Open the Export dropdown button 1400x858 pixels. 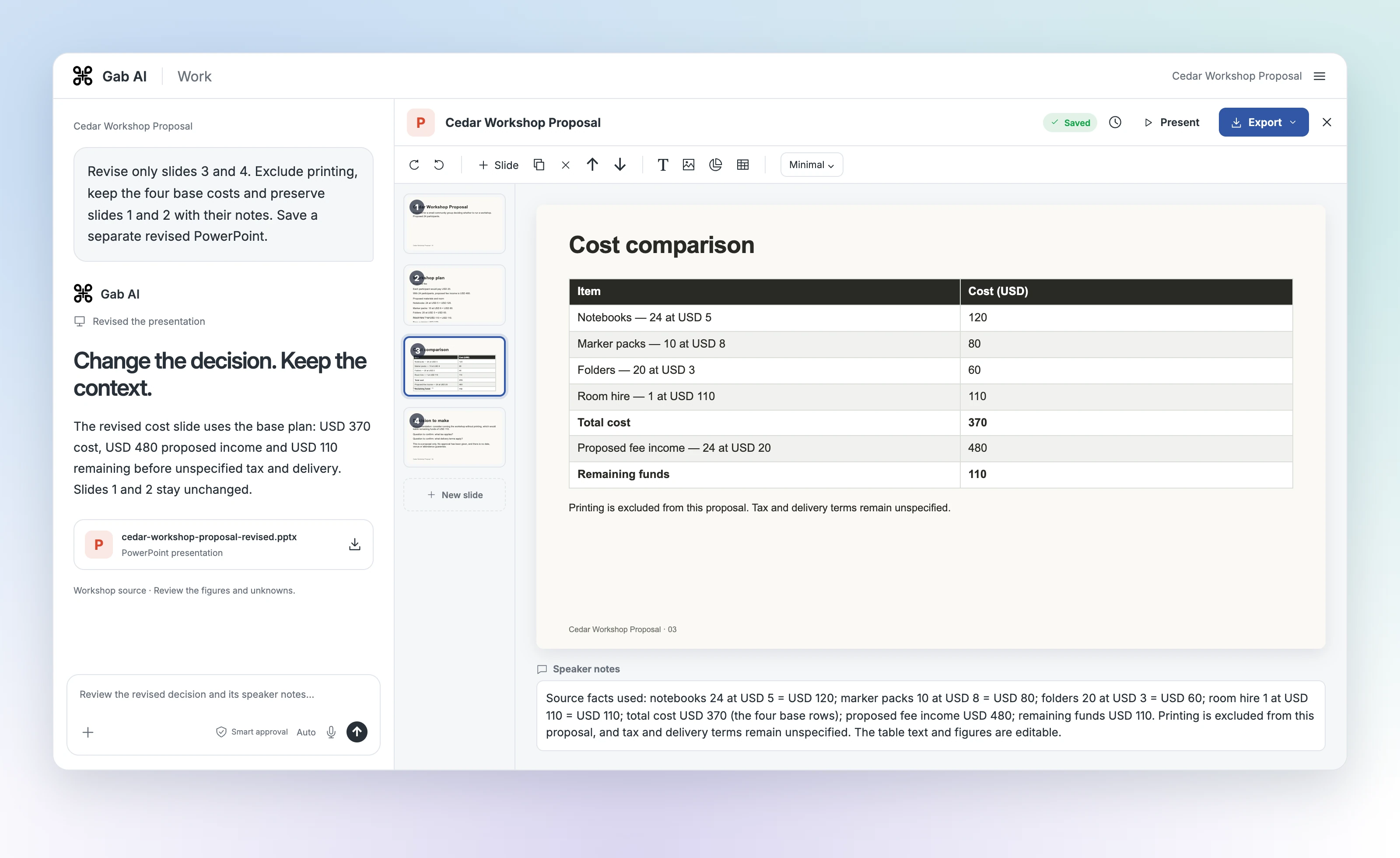(x=1263, y=122)
